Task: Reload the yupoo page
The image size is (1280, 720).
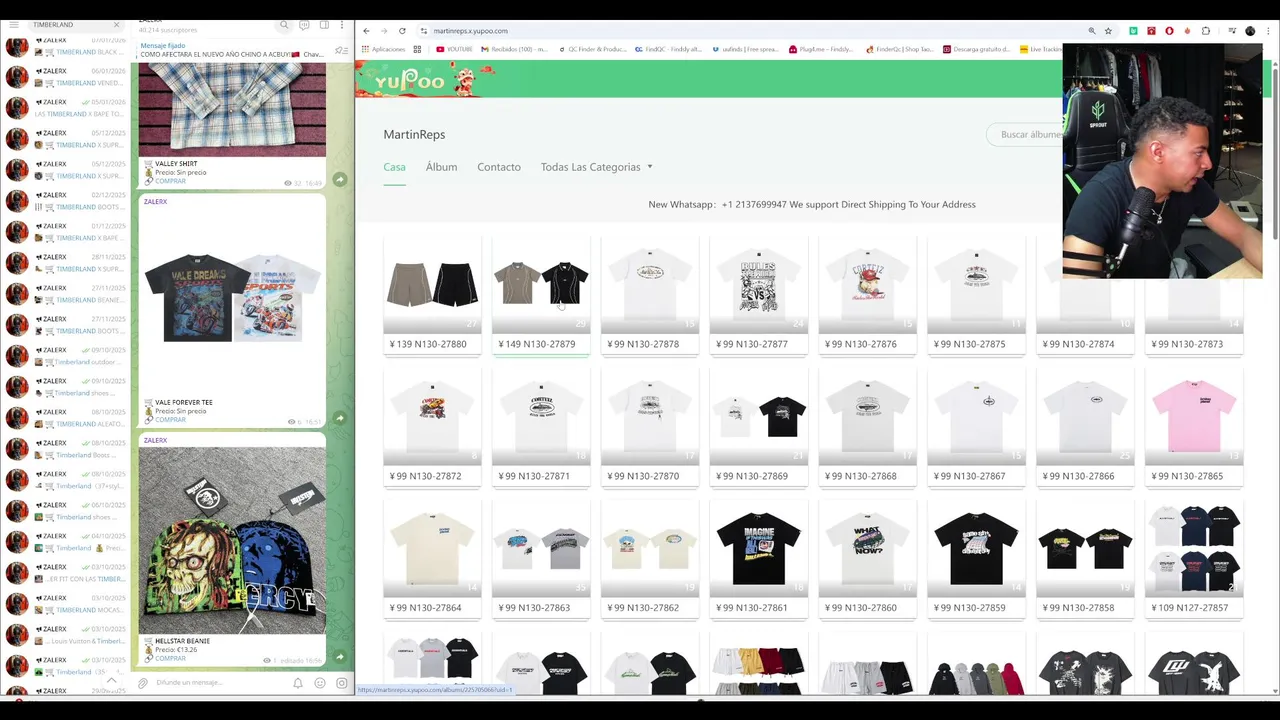Action: 402,31
